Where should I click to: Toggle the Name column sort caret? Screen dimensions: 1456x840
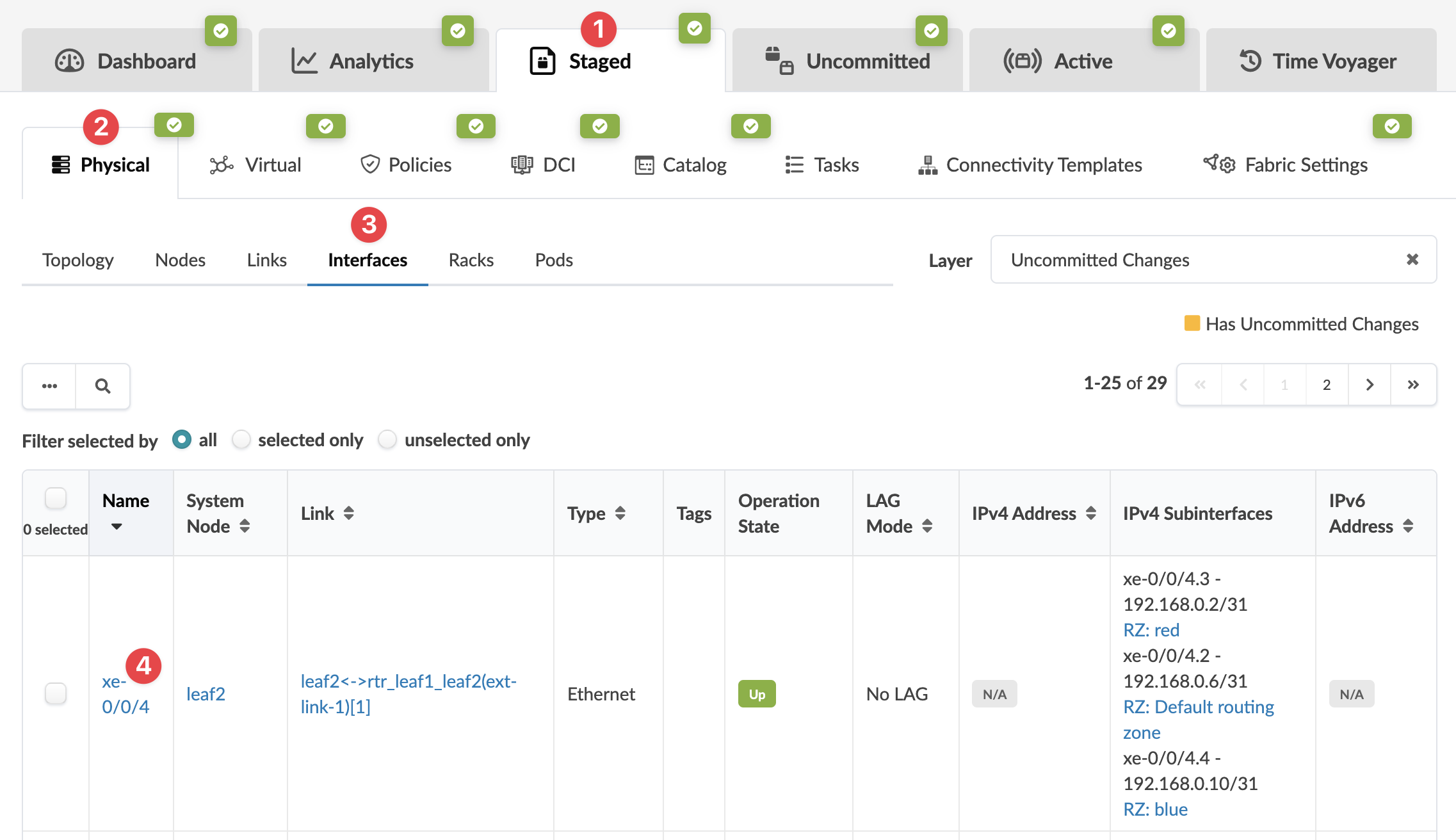(x=117, y=526)
